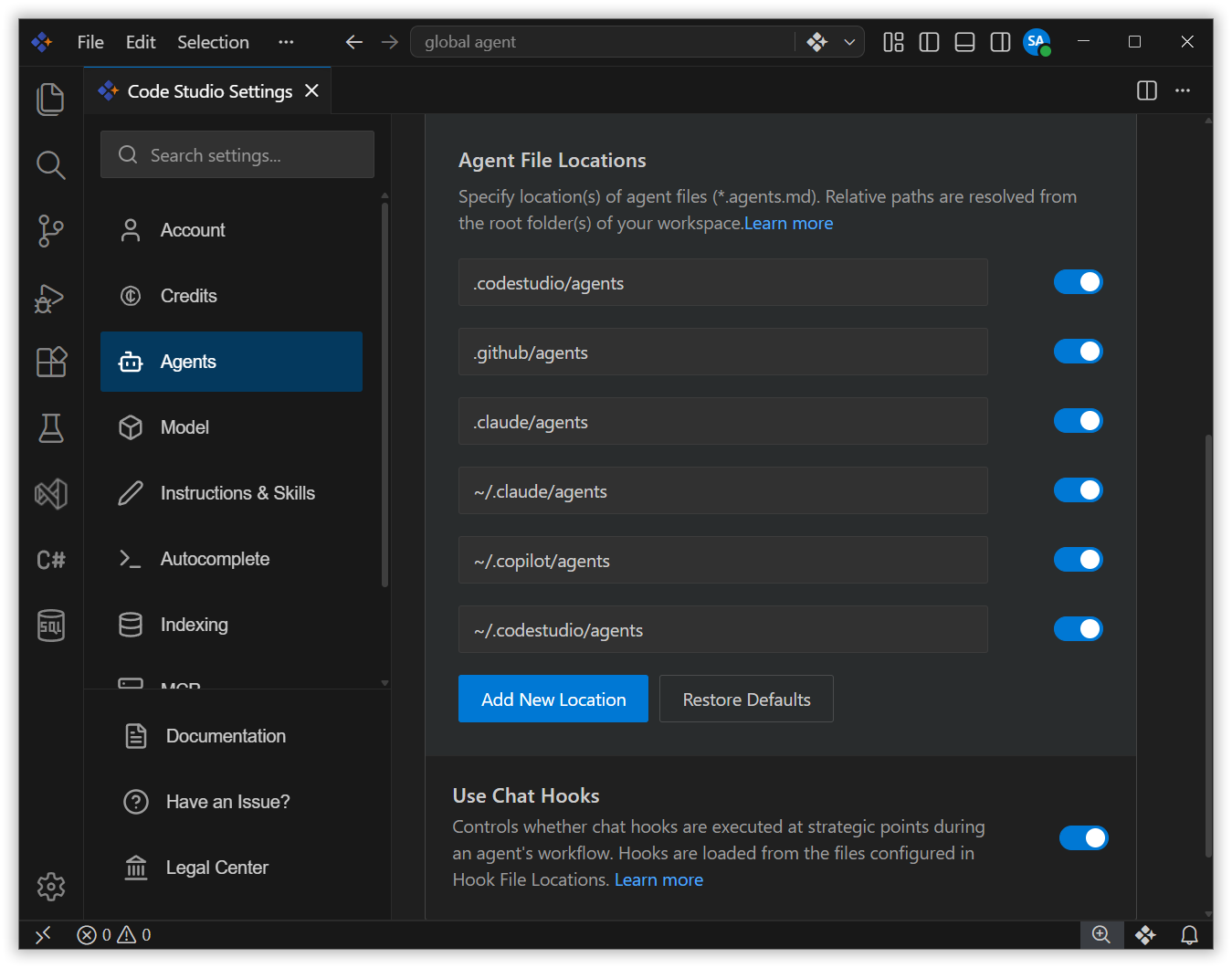Open the File menu

pos(90,42)
